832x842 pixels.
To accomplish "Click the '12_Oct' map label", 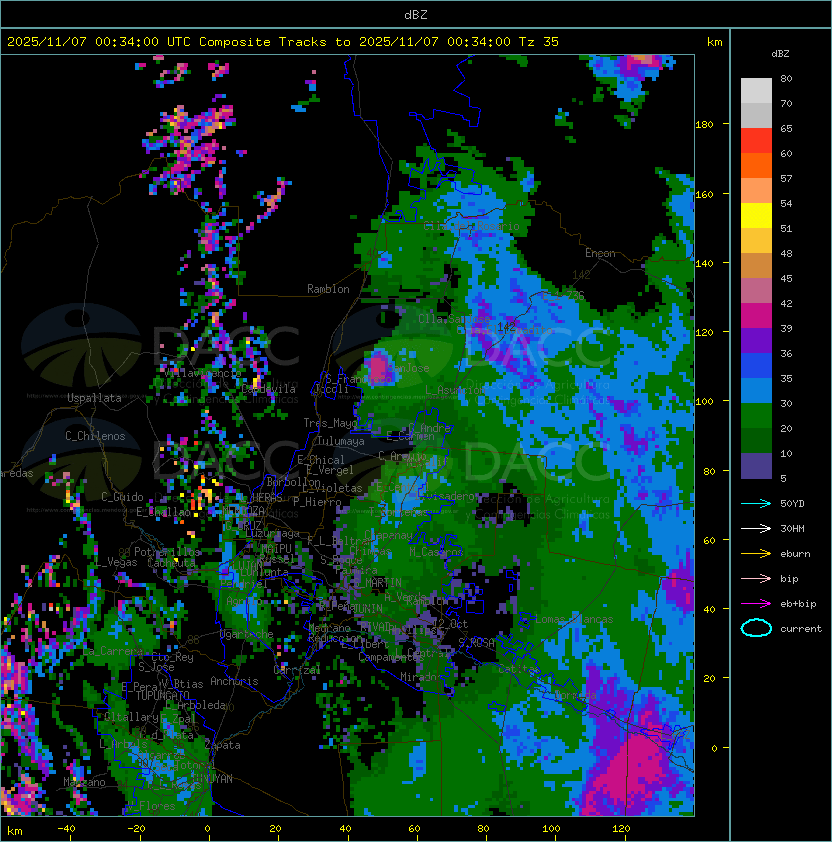I will point(450,624).
